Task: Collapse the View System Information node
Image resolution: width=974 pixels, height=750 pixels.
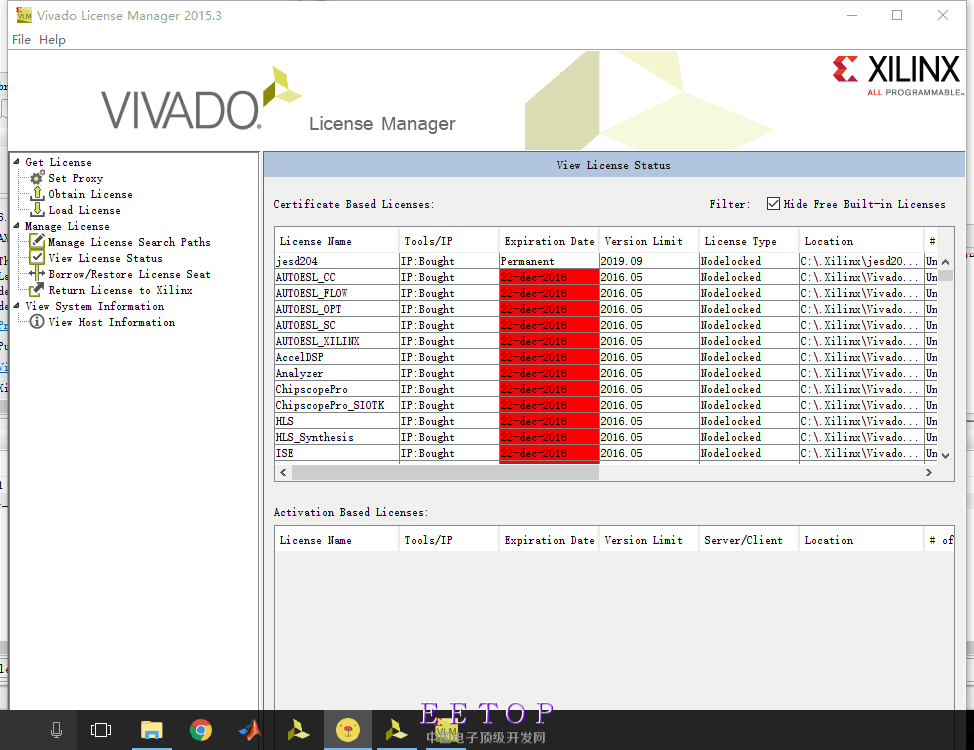Action: [x=17, y=306]
